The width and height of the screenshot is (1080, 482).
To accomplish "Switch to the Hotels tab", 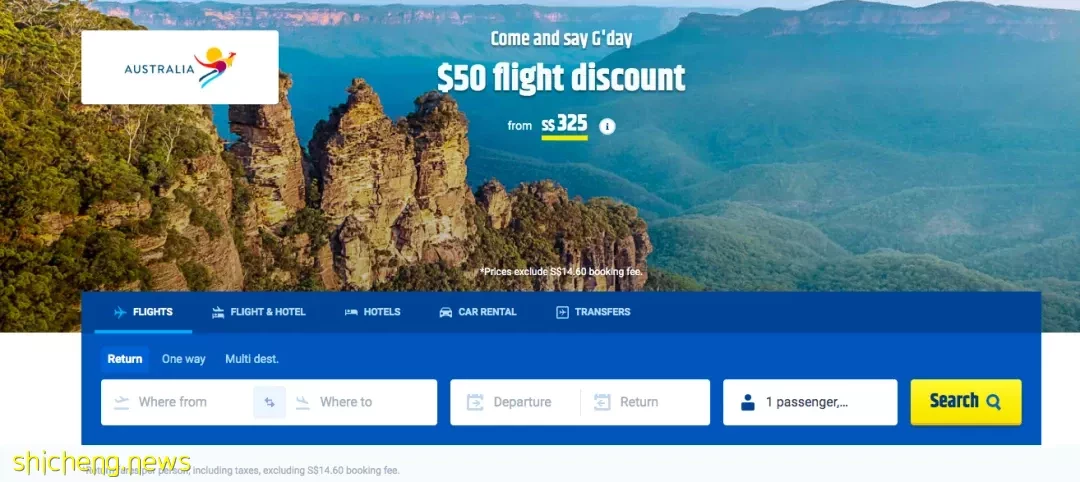I will [373, 312].
